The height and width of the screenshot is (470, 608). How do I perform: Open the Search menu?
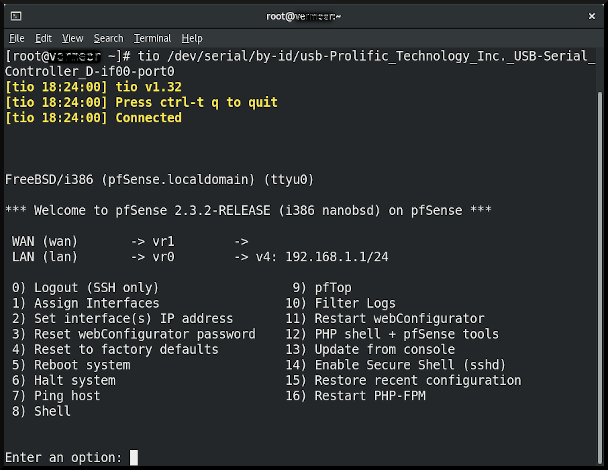[108, 38]
